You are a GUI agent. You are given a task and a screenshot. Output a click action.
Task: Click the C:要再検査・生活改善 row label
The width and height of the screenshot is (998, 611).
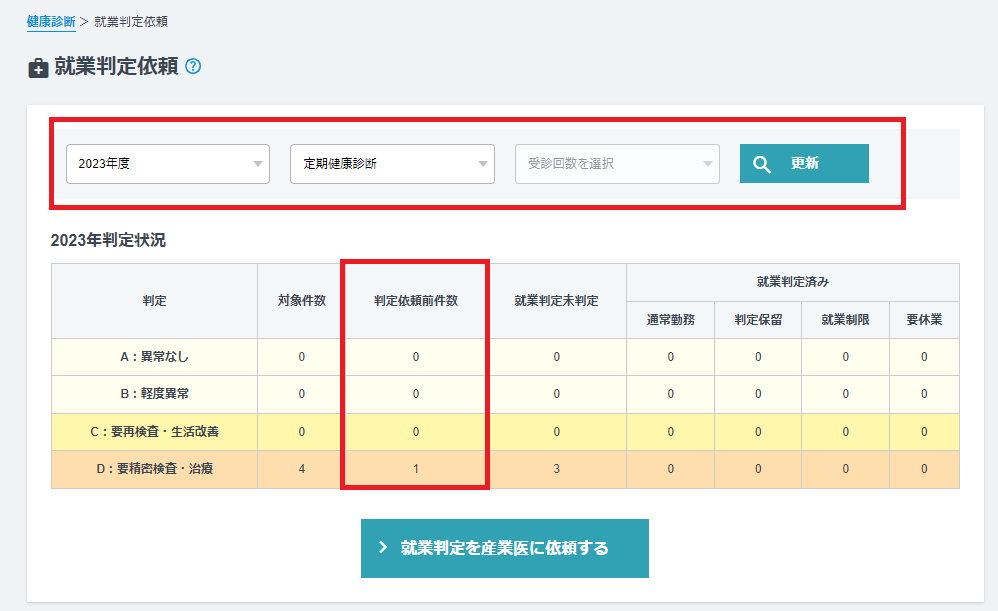point(154,432)
